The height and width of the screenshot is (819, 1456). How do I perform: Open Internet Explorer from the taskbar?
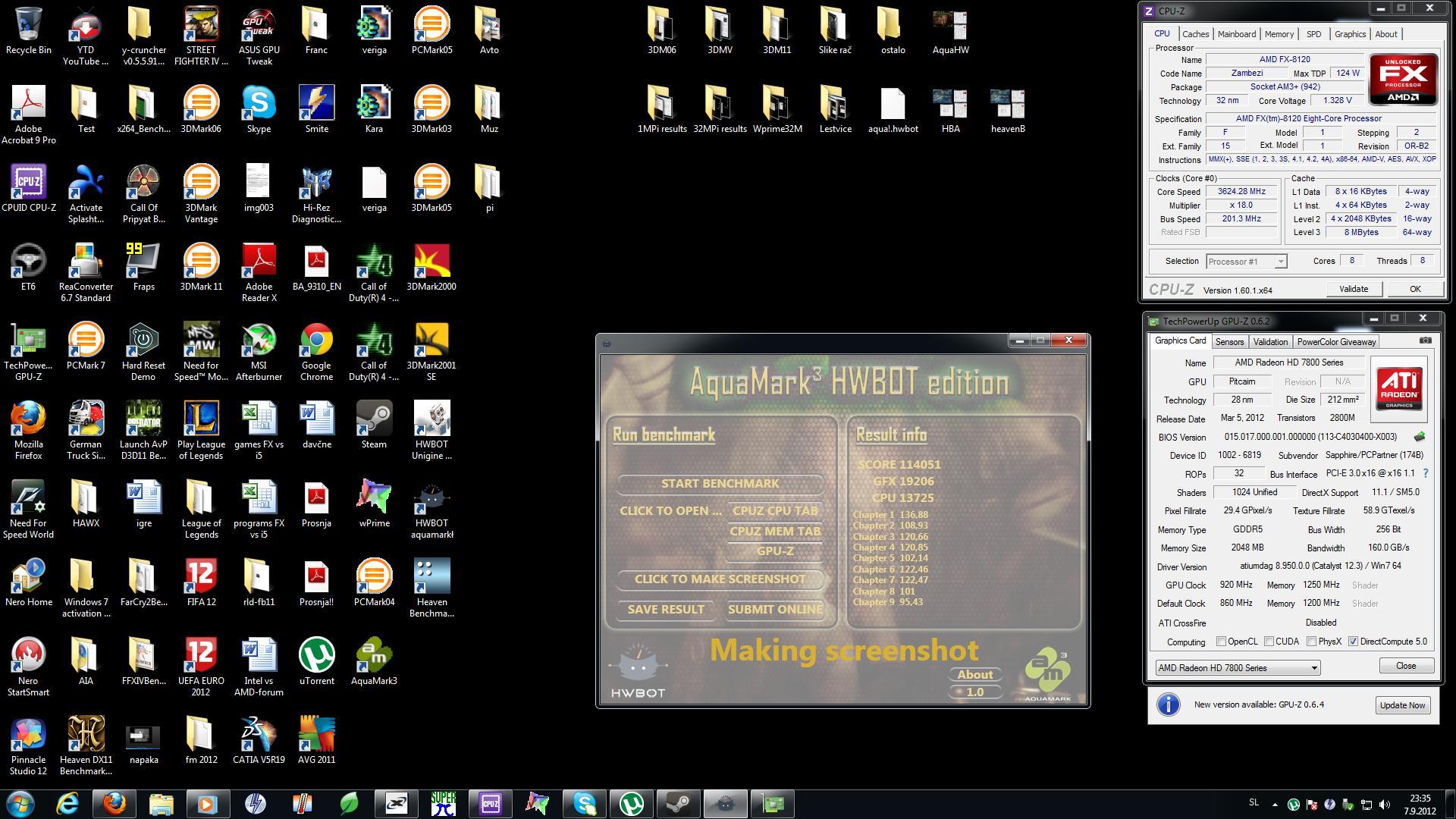(67, 803)
